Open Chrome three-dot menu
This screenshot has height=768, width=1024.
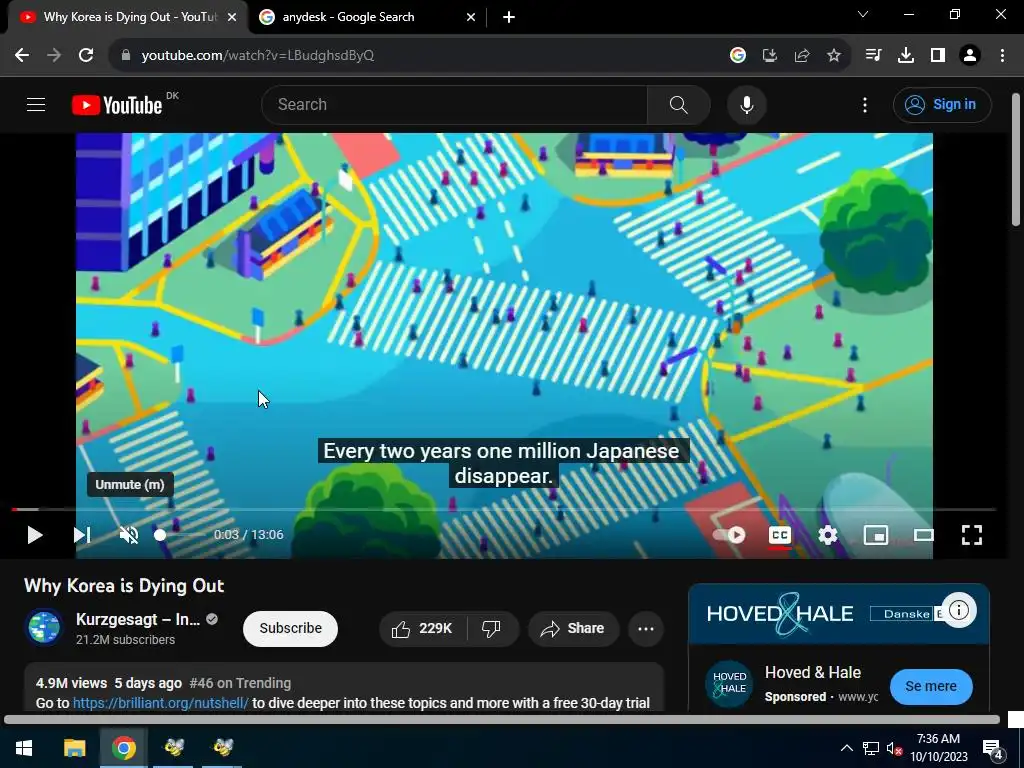[x=1002, y=56]
